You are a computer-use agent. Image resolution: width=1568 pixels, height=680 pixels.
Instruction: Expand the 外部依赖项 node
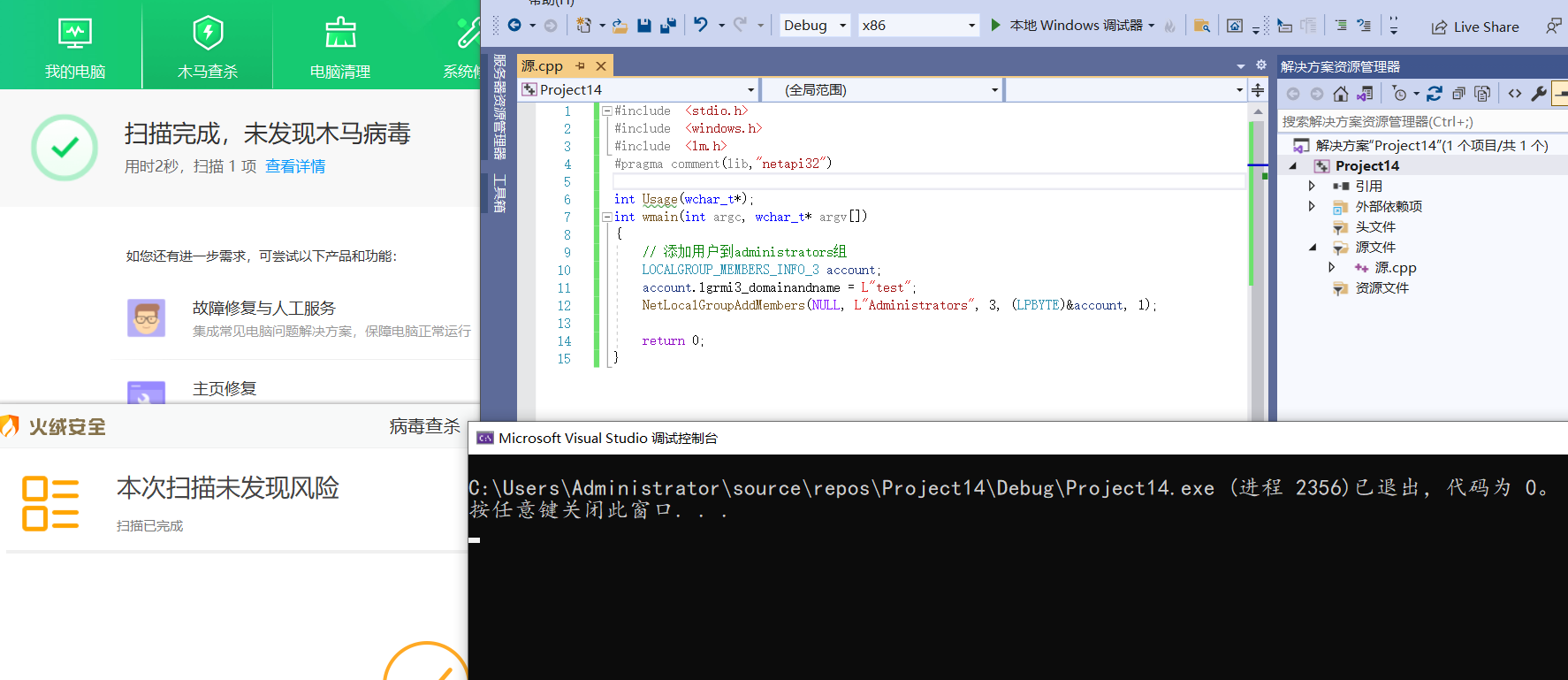coord(1312,206)
